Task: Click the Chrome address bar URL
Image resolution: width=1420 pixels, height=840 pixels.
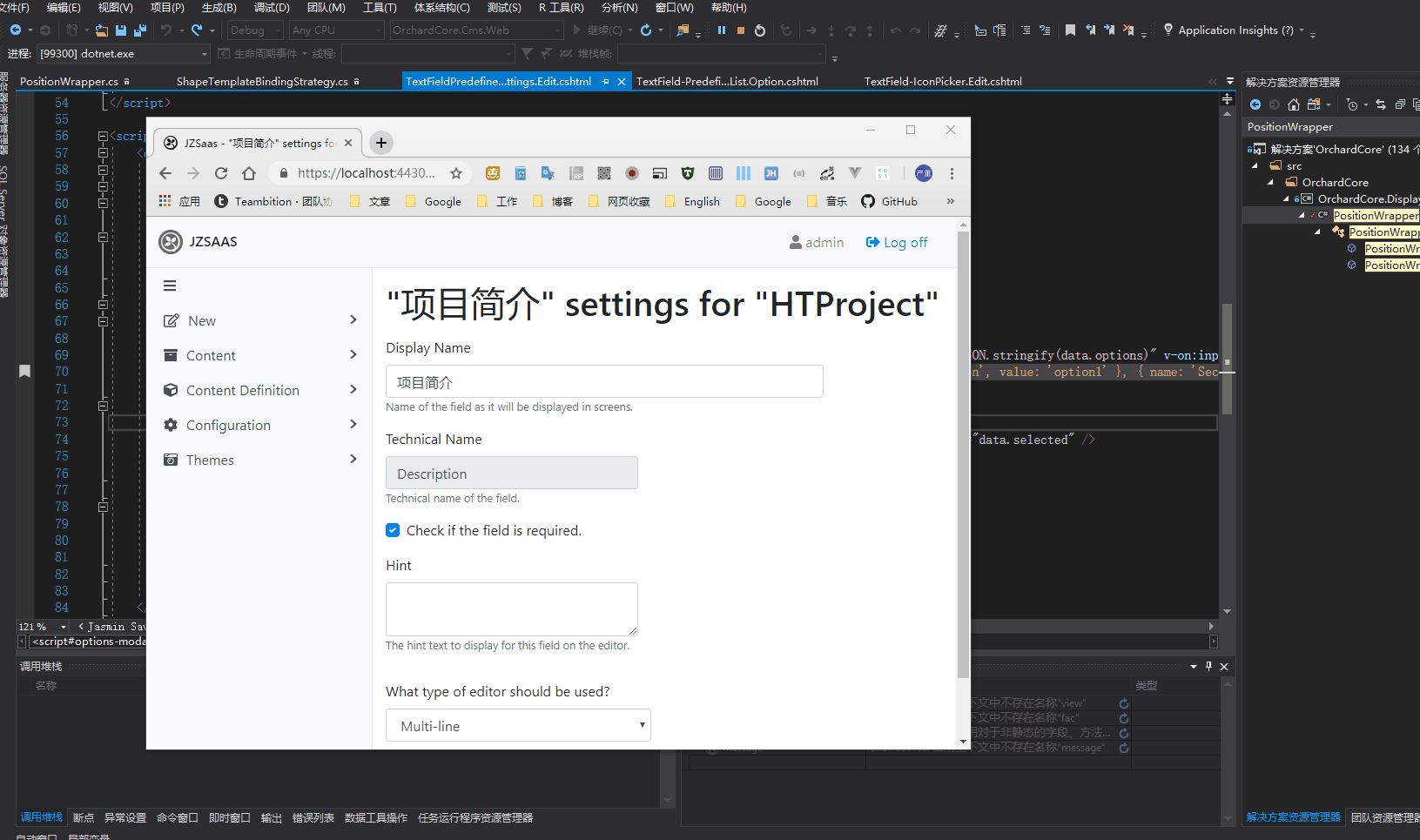Action: 366,173
